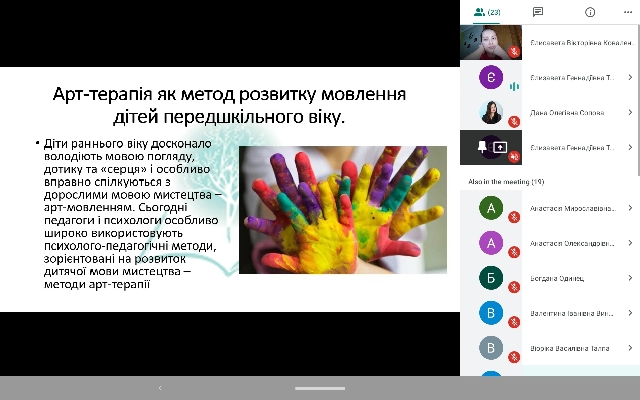Tap muted mic icon for Богдана Одинец

point(514,287)
